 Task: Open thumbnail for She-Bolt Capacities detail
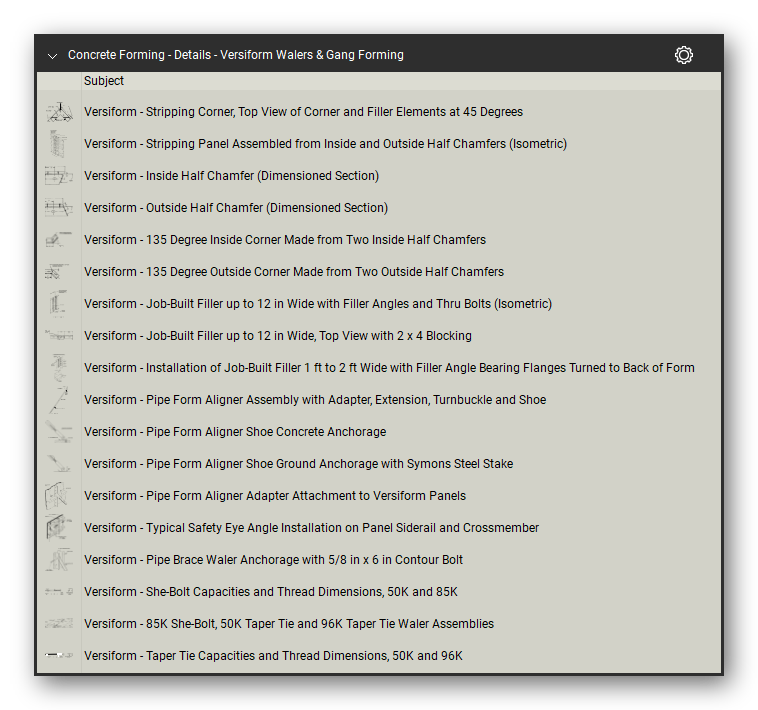59,591
